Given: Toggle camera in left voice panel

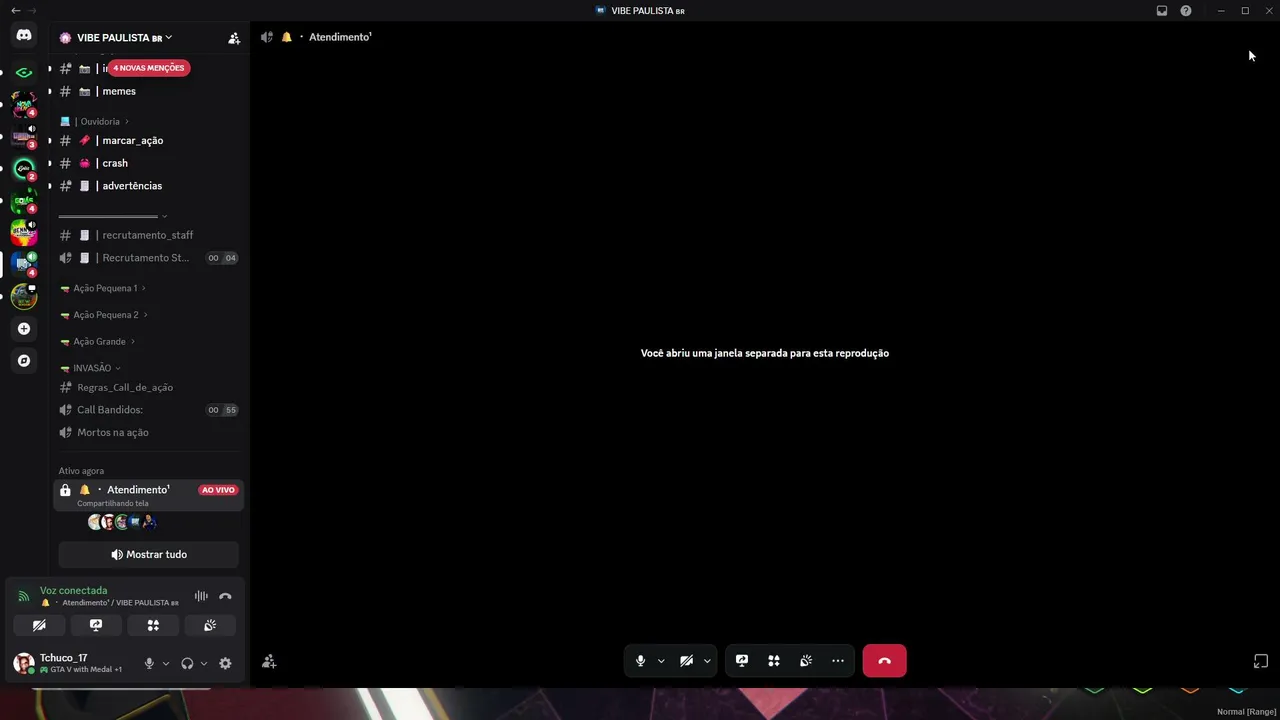Looking at the screenshot, I should [x=39, y=625].
